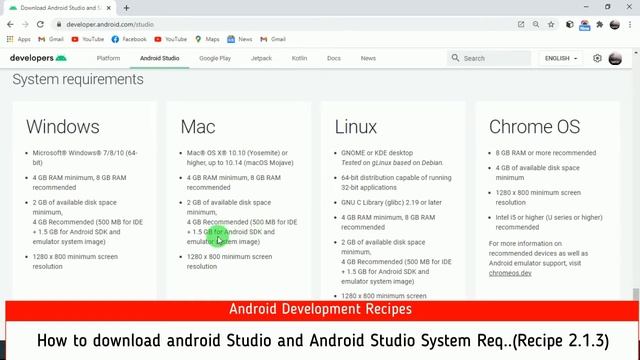The width and height of the screenshot is (640, 360).
Task: Click the System requirements heading
Action: tap(78, 79)
